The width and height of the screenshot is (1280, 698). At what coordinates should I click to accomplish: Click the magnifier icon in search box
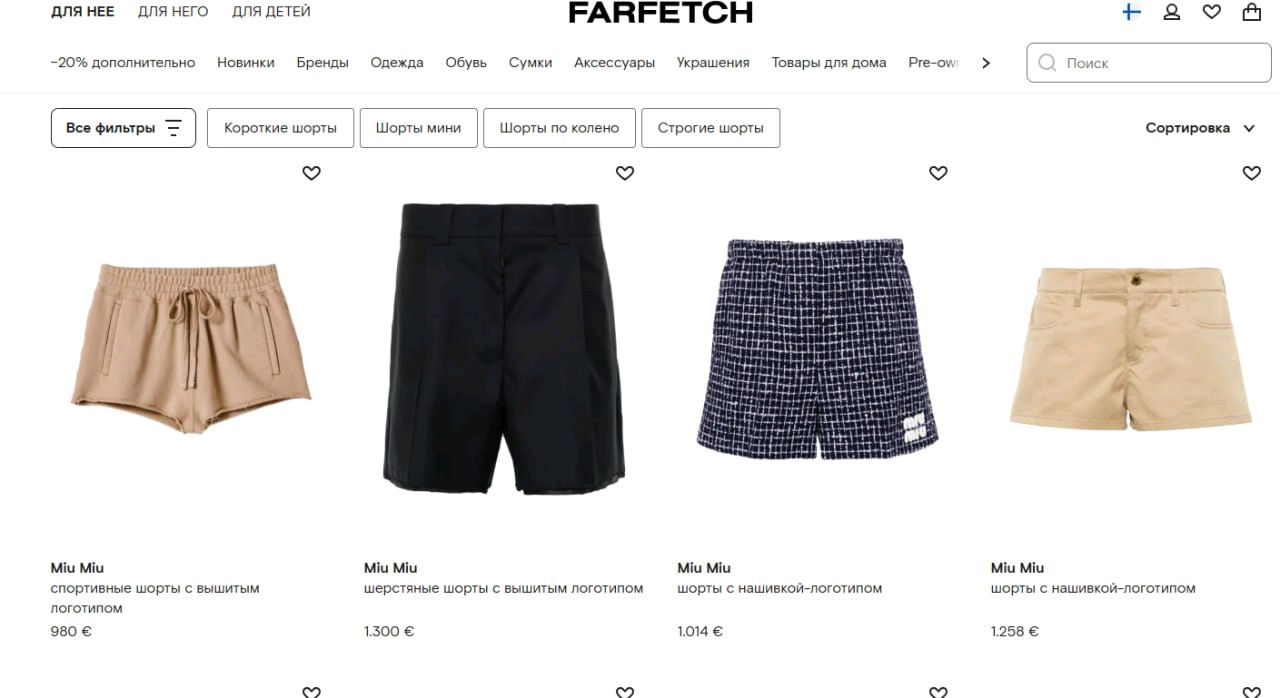(1047, 63)
